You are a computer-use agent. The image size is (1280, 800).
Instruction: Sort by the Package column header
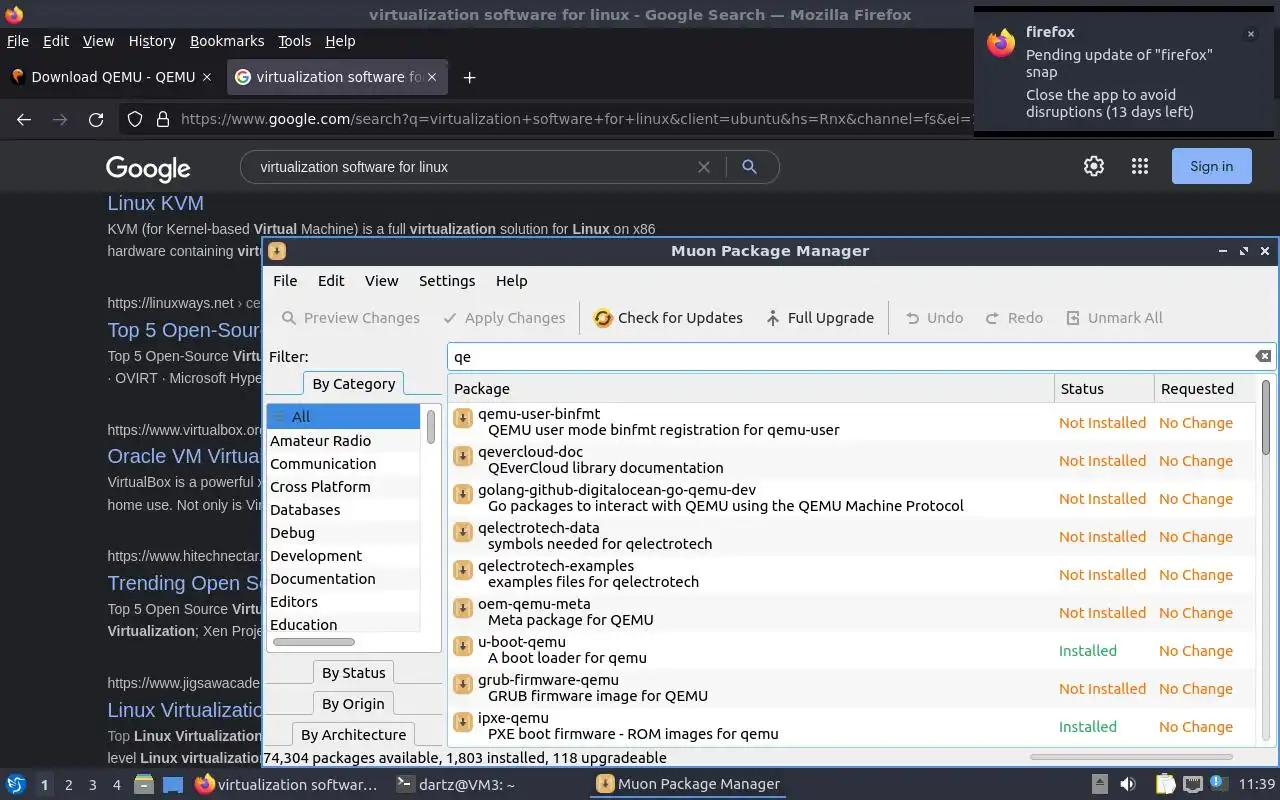(x=751, y=389)
